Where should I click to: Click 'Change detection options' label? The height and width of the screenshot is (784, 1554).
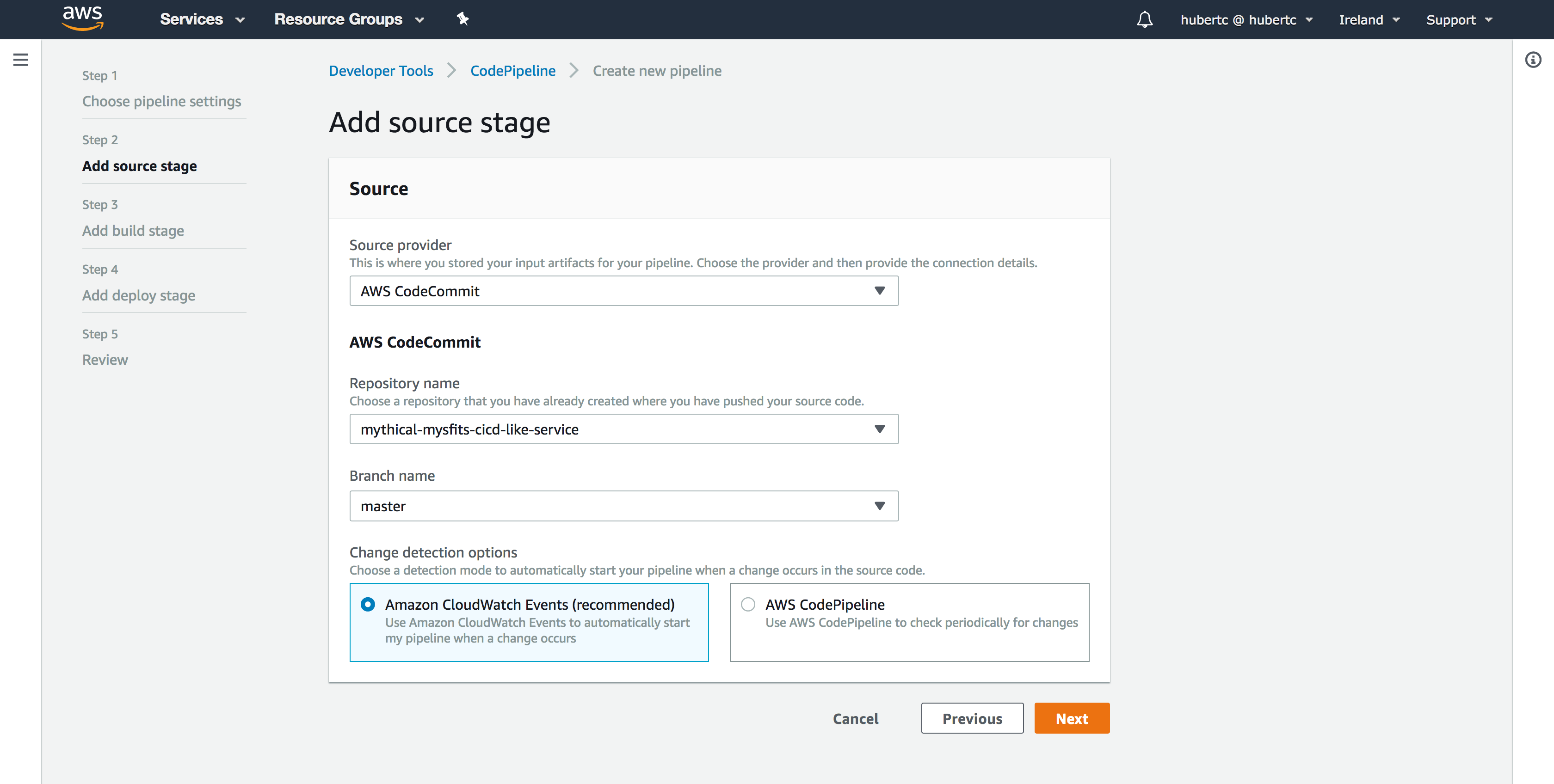[x=433, y=552]
